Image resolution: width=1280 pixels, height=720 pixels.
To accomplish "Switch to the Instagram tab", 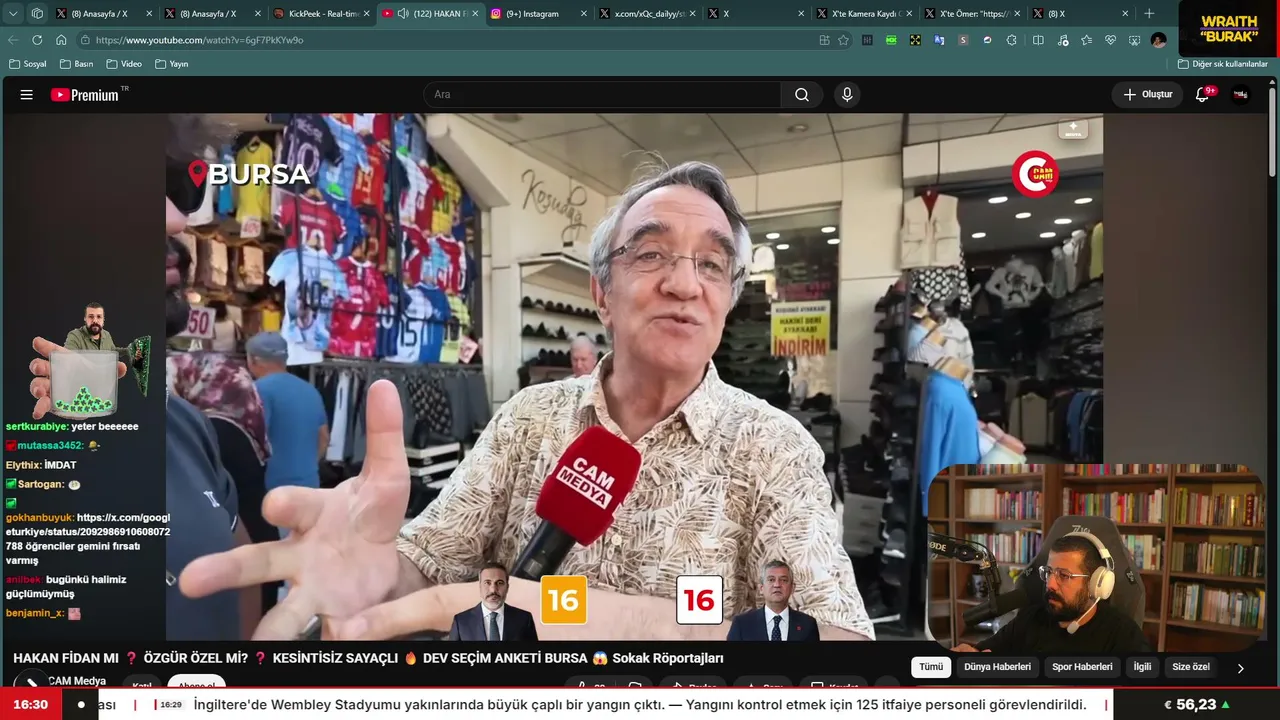I will 537,14.
